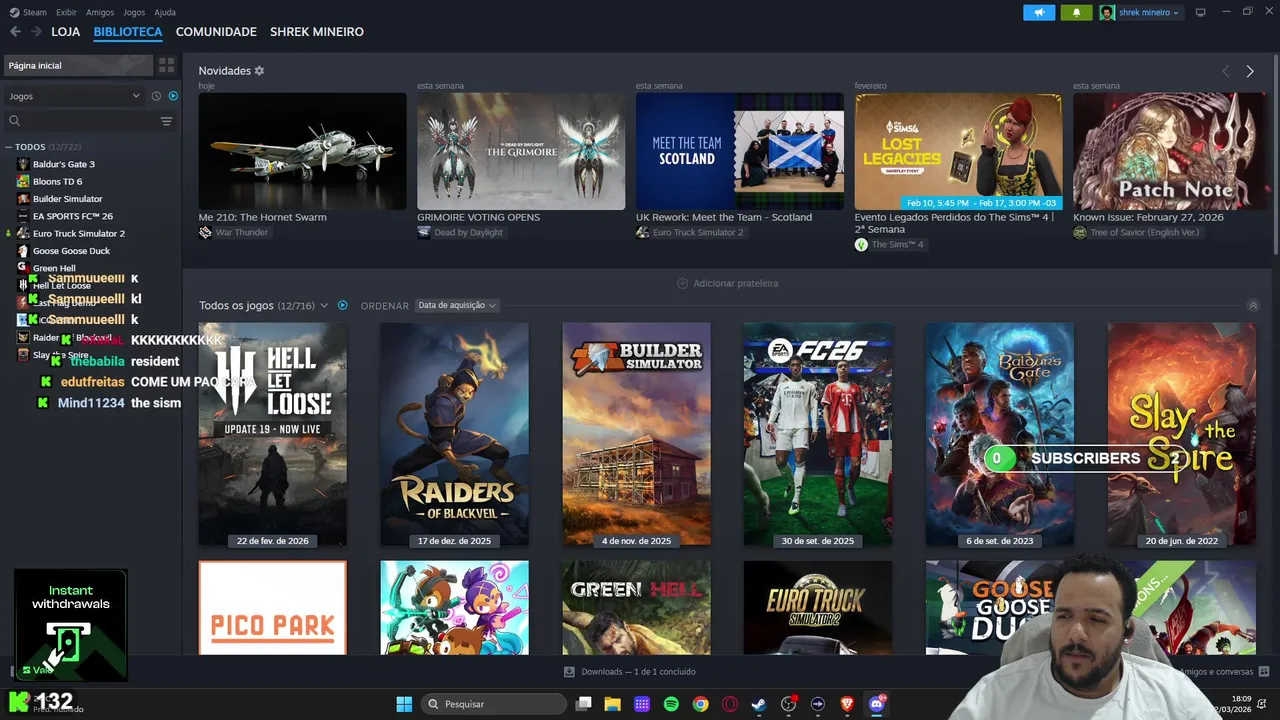Viewport: 1280px width, 720px height.
Task: Open the Amigos e conversas chat icon
Action: click(x=1264, y=672)
